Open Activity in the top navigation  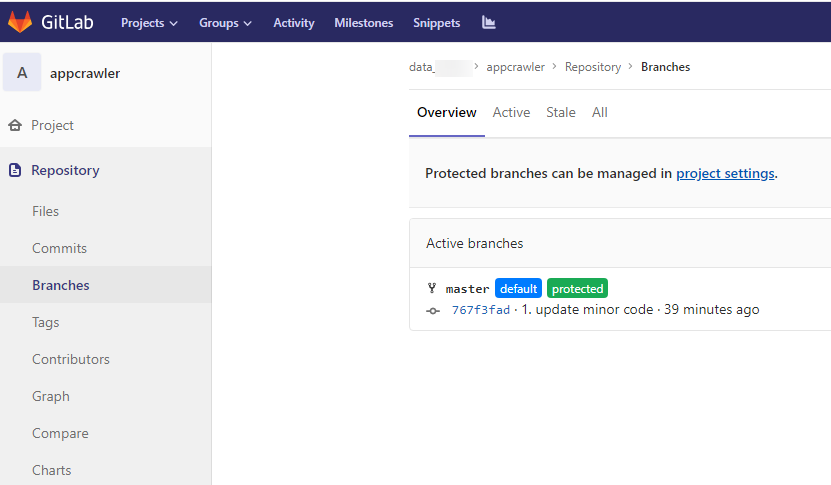pyautogui.click(x=294, y=23)
